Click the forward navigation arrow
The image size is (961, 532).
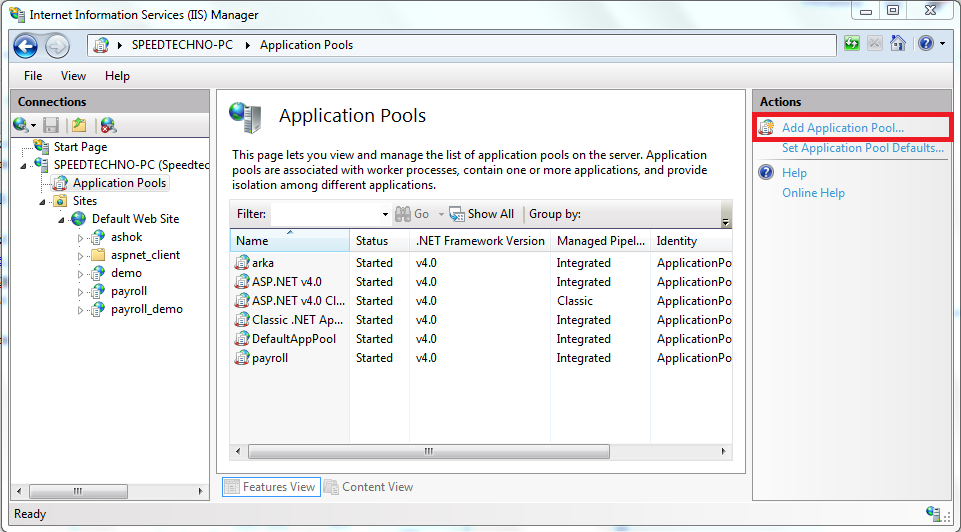click(x=58, y=46)
